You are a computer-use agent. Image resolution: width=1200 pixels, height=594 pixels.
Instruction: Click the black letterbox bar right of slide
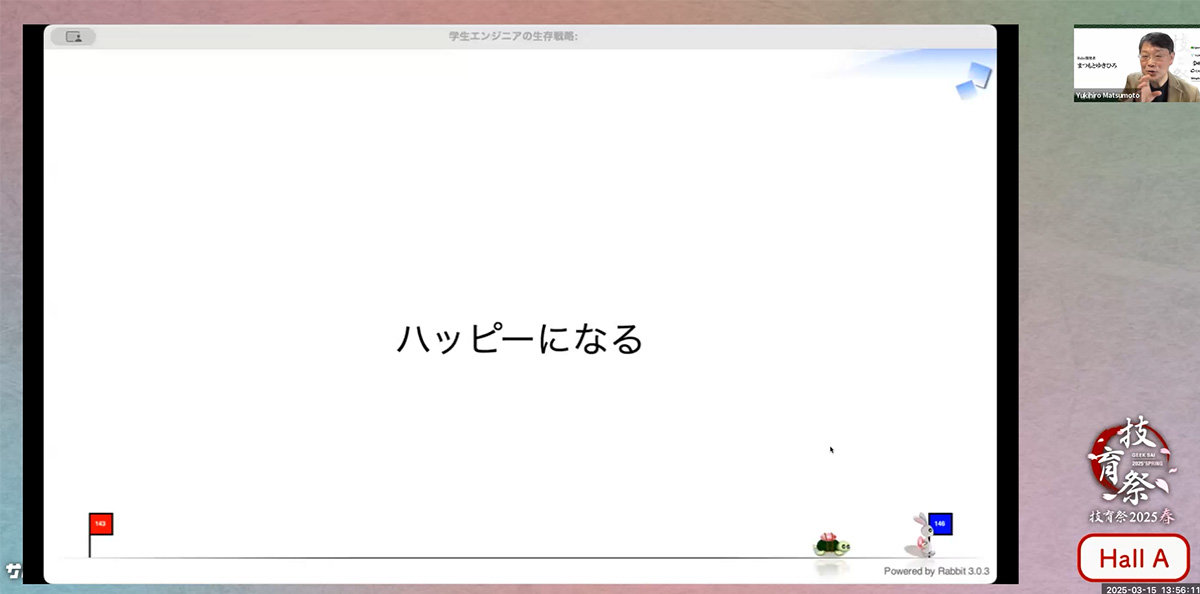tap(1007, 300)
